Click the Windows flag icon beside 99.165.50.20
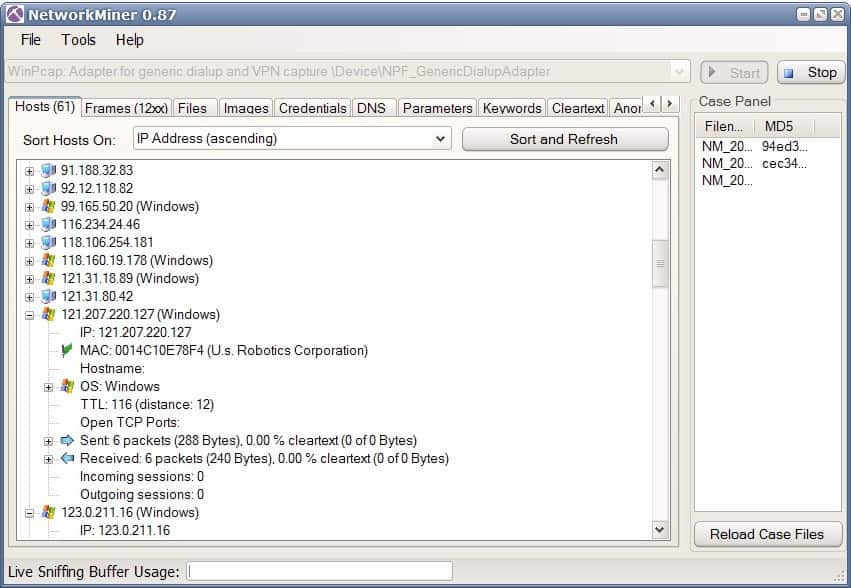 click(48, 206)
